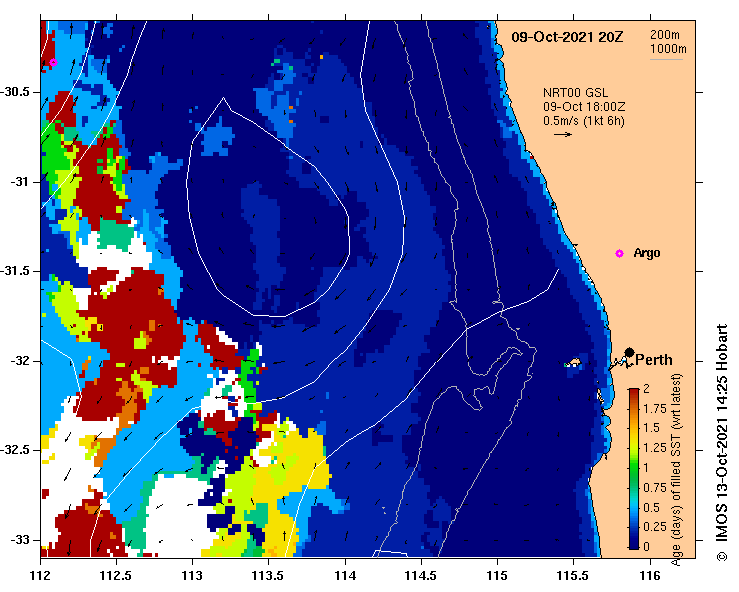
Task: Click the color bar value 1.5
Action: pos(651,428)
